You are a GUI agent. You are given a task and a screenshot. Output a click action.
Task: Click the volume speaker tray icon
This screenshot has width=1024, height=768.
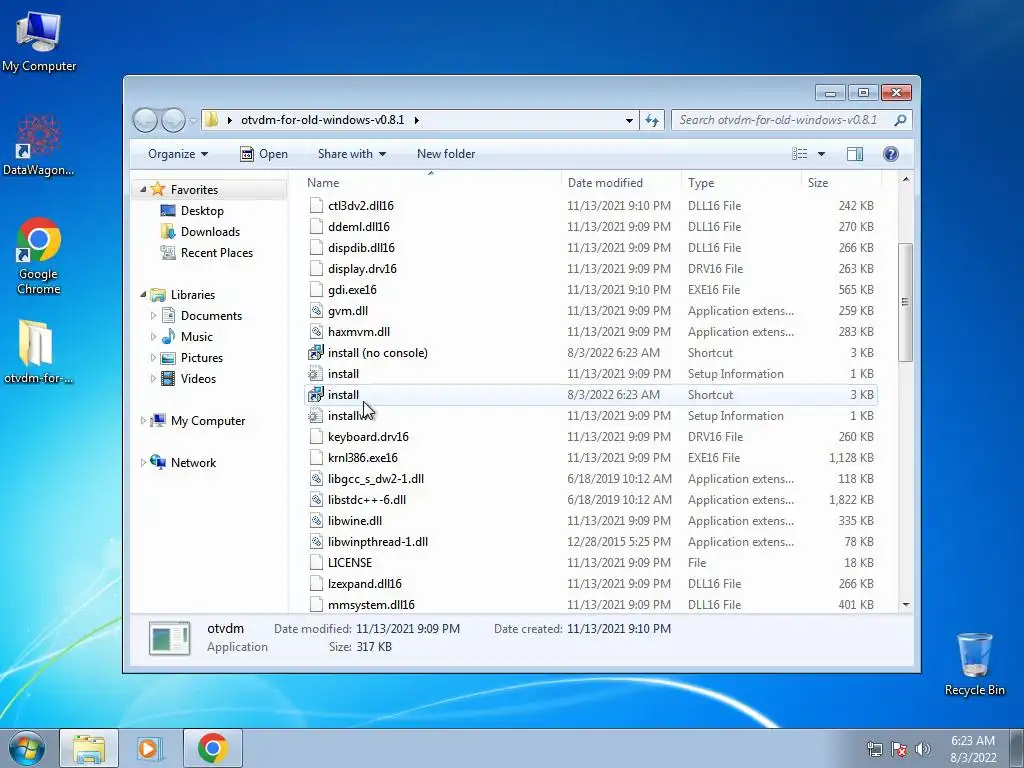coord(923,749)
